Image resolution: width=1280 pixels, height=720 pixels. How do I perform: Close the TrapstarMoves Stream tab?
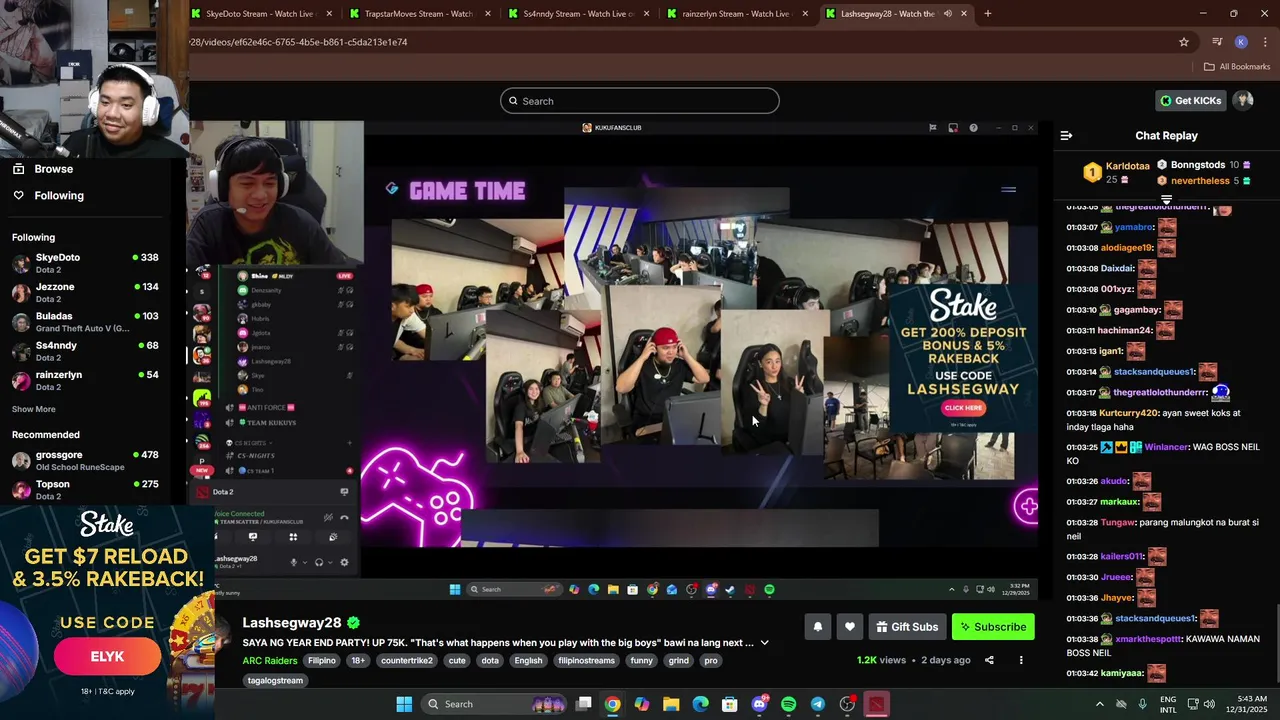pyautogui.click(x=488, y=14)
